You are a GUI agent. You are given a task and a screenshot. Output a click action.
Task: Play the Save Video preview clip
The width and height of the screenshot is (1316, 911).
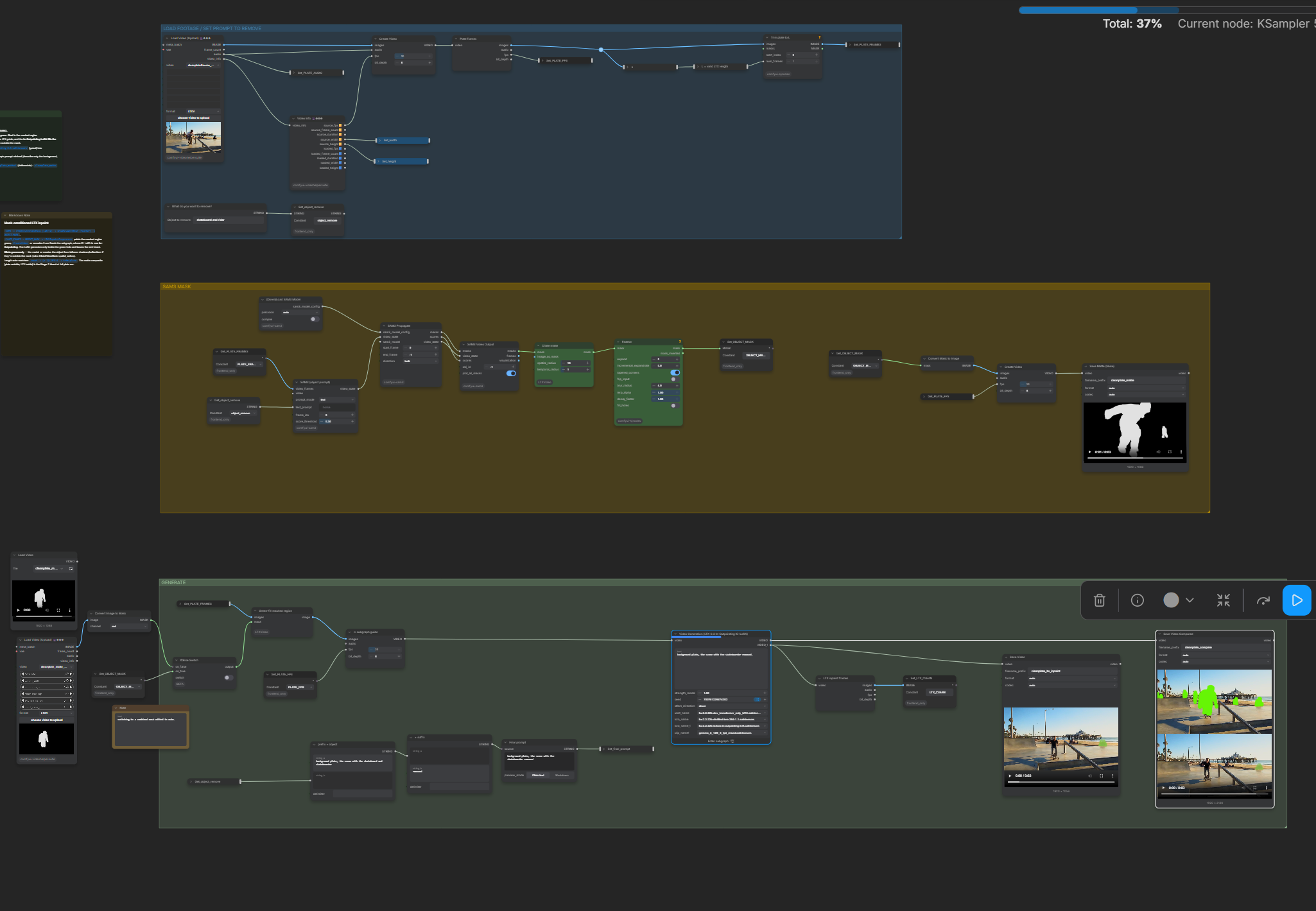coord(1010,776)
